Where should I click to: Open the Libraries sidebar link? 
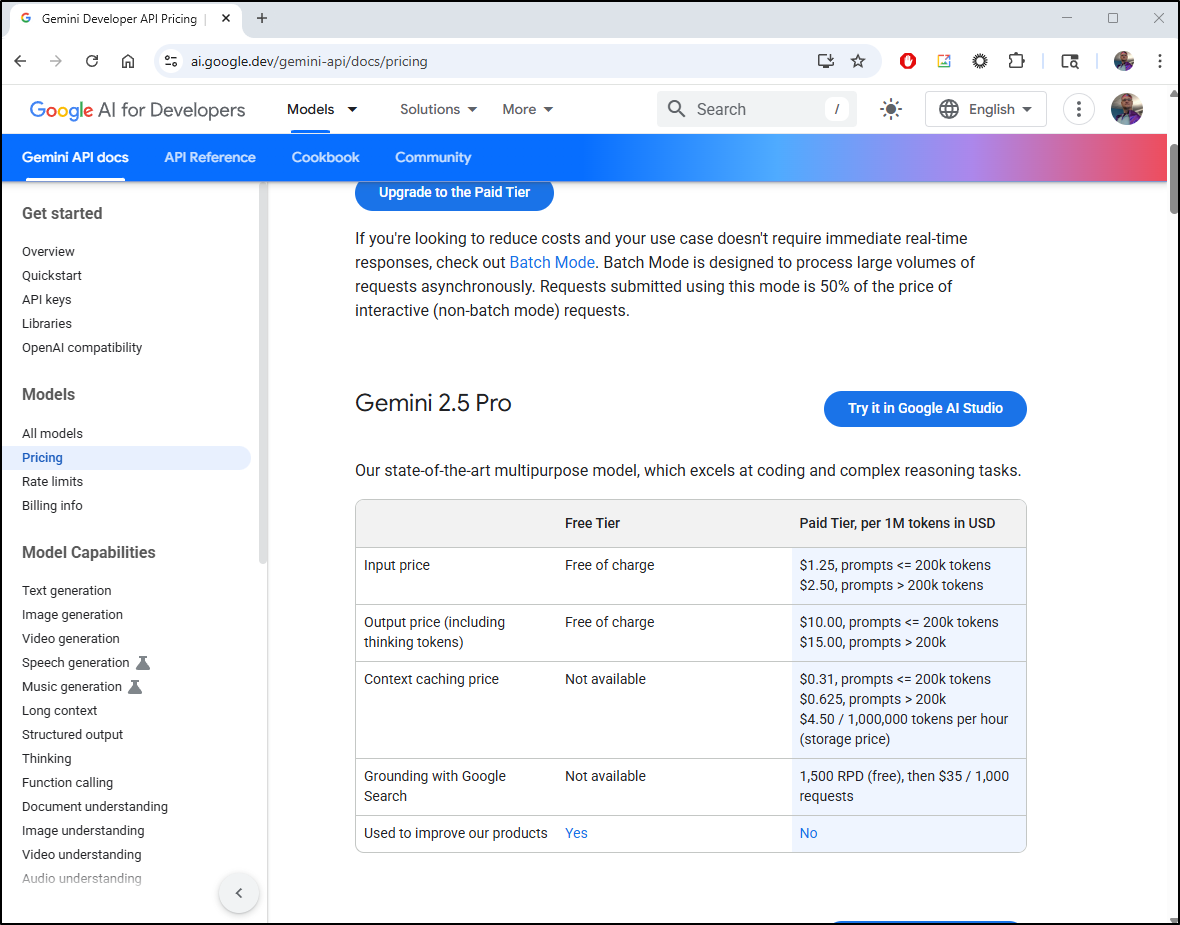click(47, 324)
